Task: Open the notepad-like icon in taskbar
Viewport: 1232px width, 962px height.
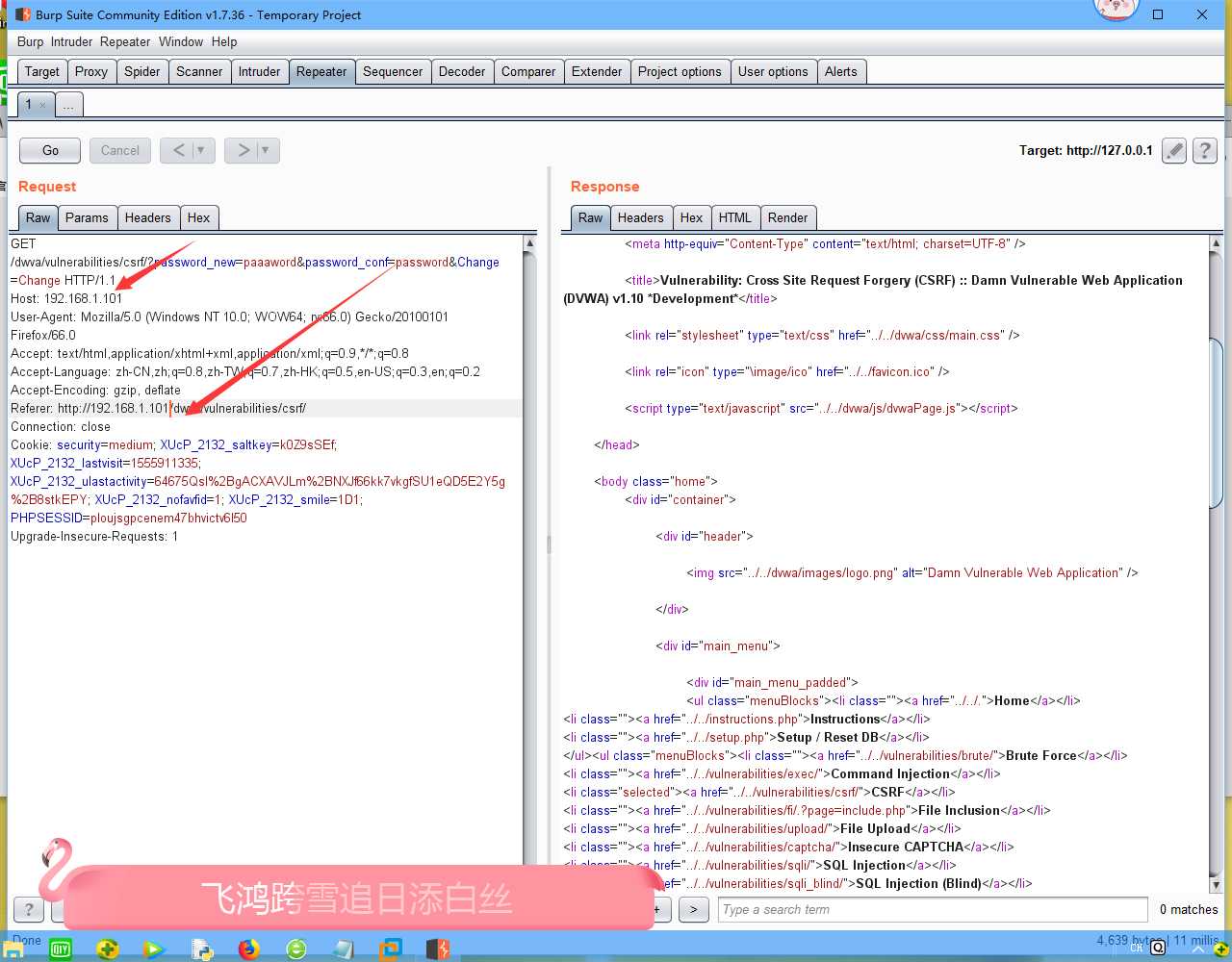Action: [x=343, y=949]
